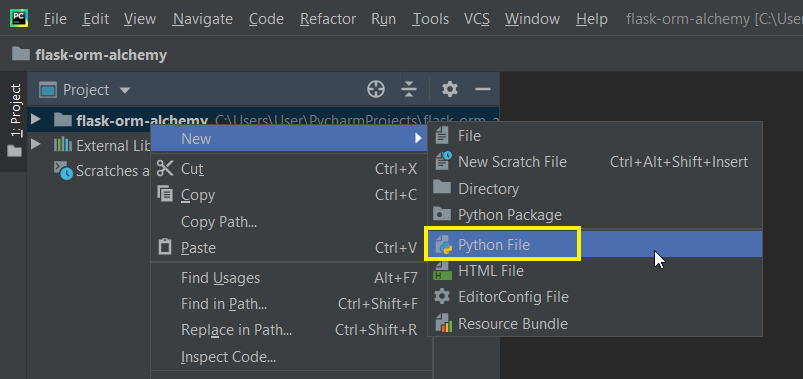803x379 pixels.
Task: Collapse all using the Project panel icon
Action: click(409, 90)
